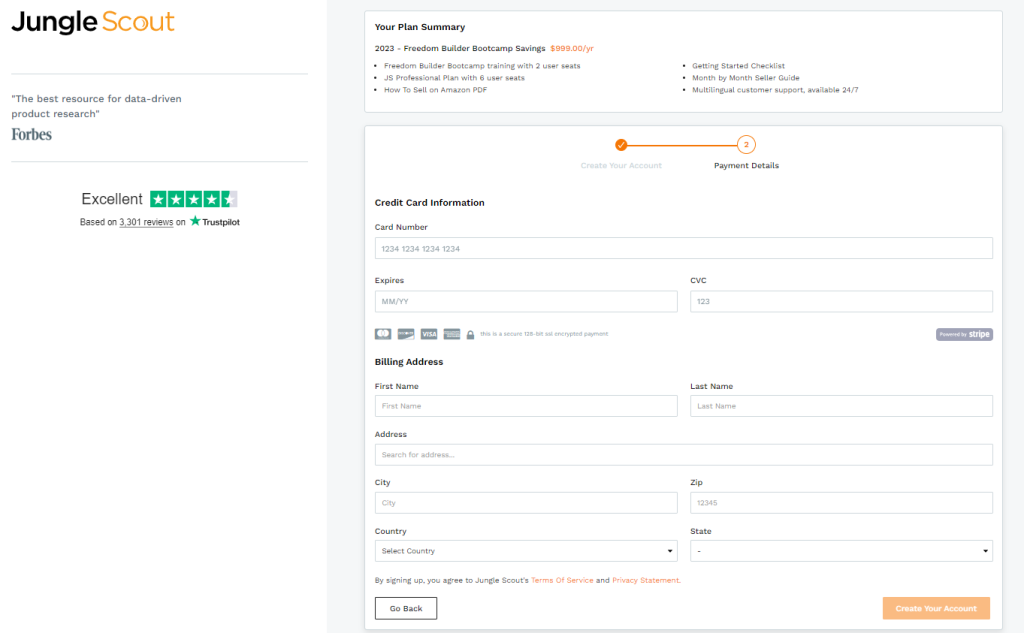Screen dimensions: 1024x633
Task: Click the Go Back button
Action: click(406, 608)
